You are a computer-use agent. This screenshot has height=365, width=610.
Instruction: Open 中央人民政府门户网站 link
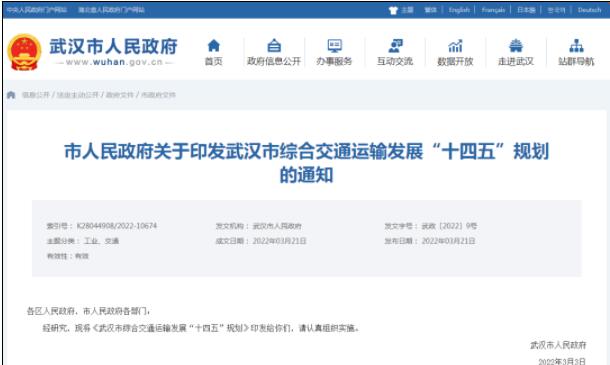pos(37,10)
